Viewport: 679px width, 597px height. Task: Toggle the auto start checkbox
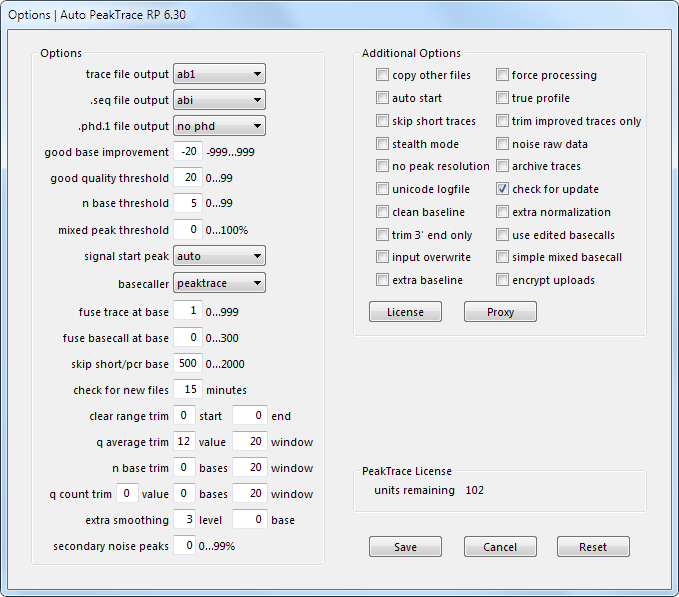point(382,97)
